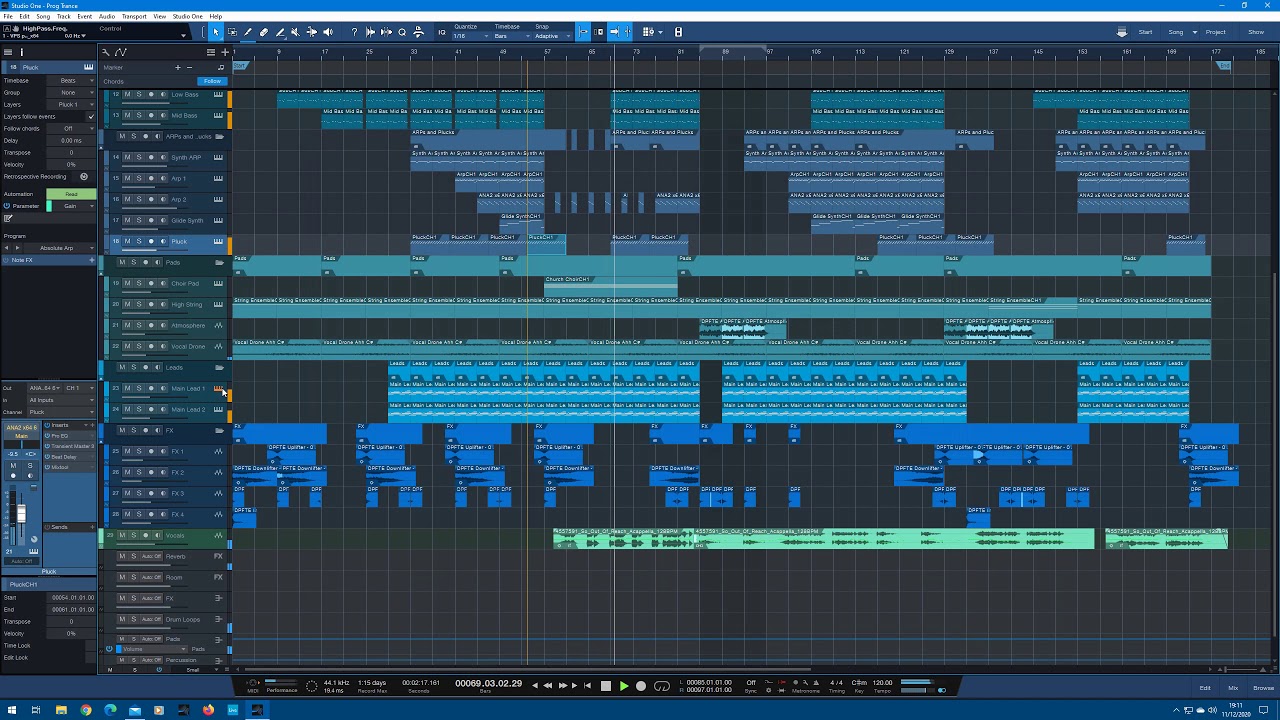Open the Edit view button bottom right

point(1205,688)
